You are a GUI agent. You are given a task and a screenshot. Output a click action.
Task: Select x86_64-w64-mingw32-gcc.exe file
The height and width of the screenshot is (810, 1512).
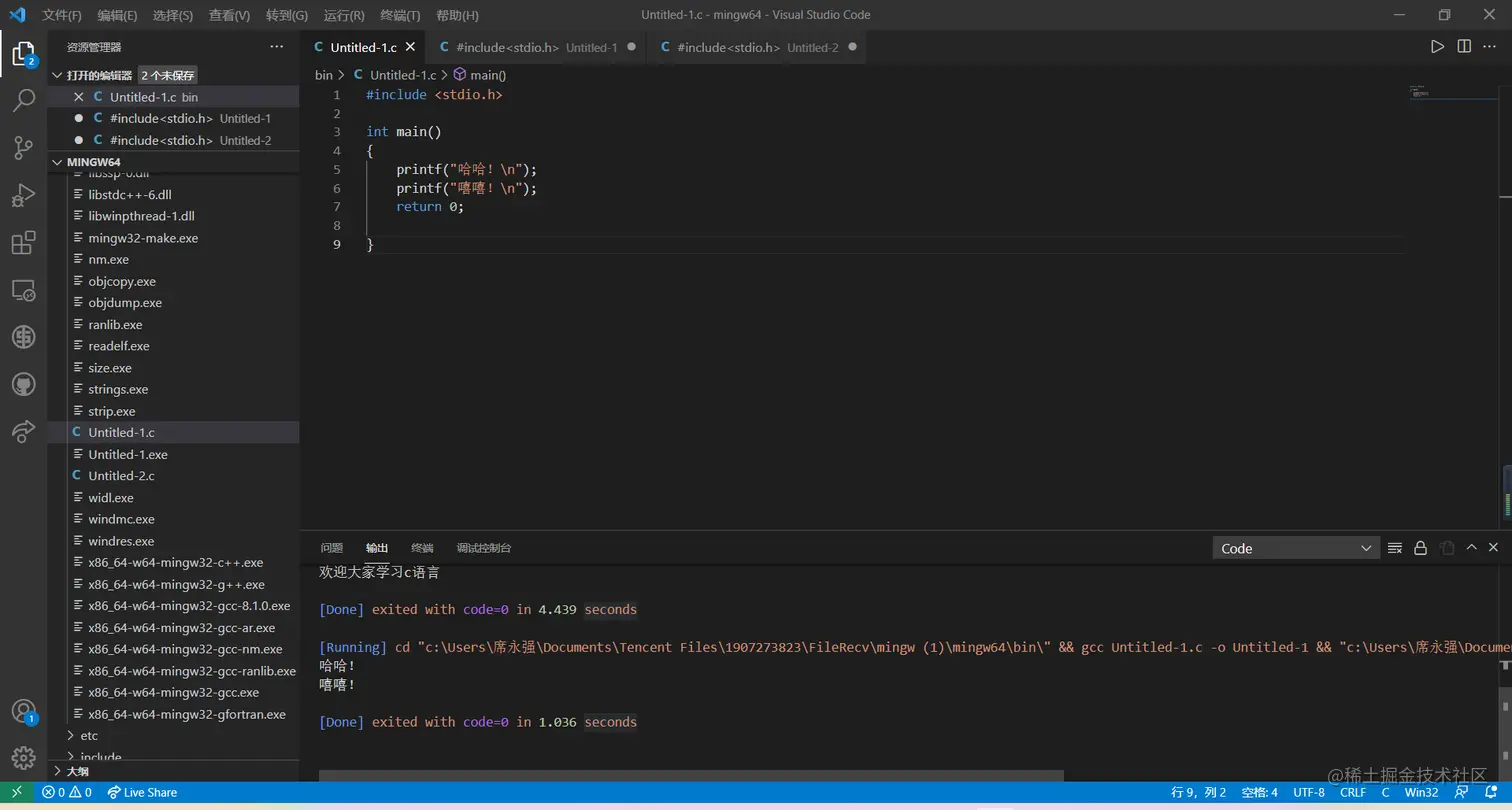tap(174, 692)
